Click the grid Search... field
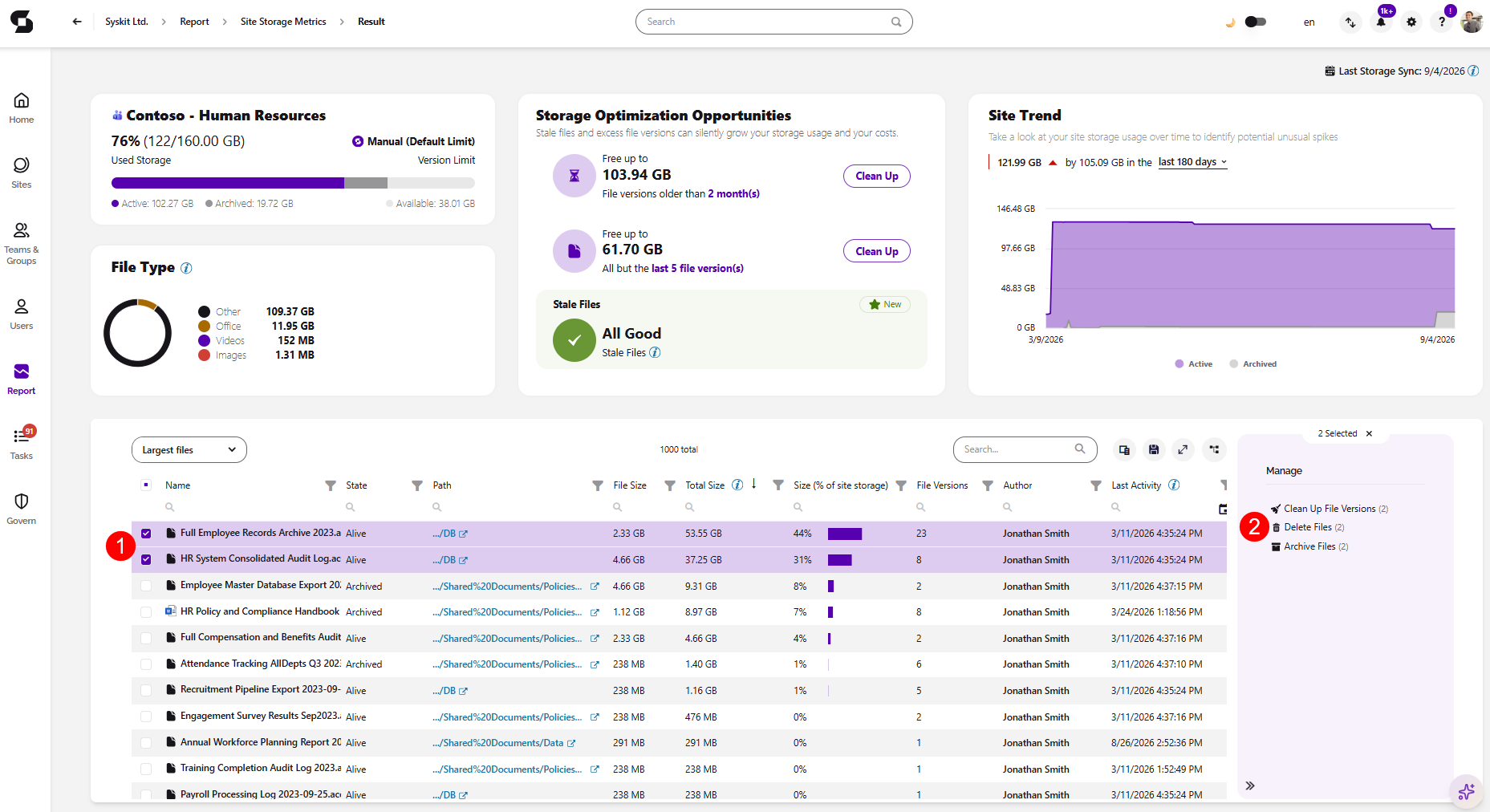Screen dimensions: 1490x812 [x=1025, y=449]
